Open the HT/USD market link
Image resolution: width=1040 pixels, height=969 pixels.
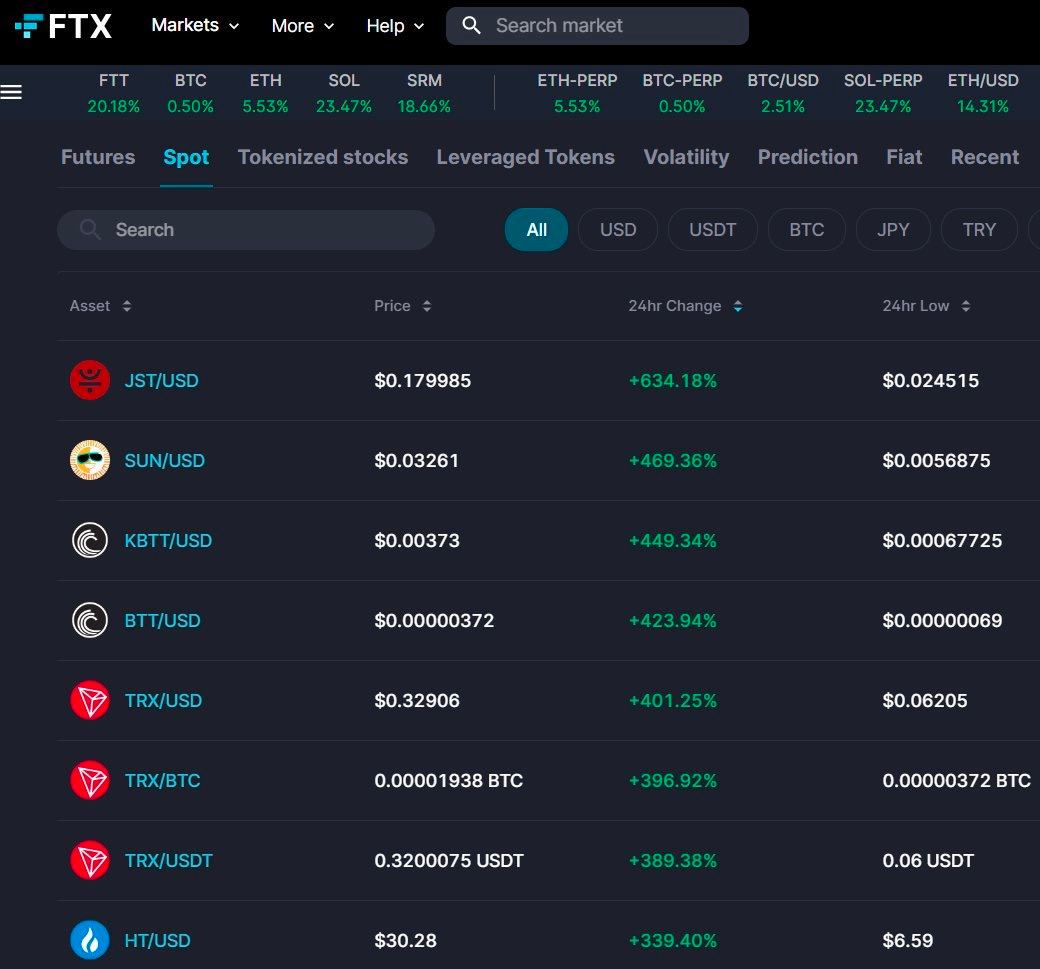pyautogui.click(x=157, y=940)
